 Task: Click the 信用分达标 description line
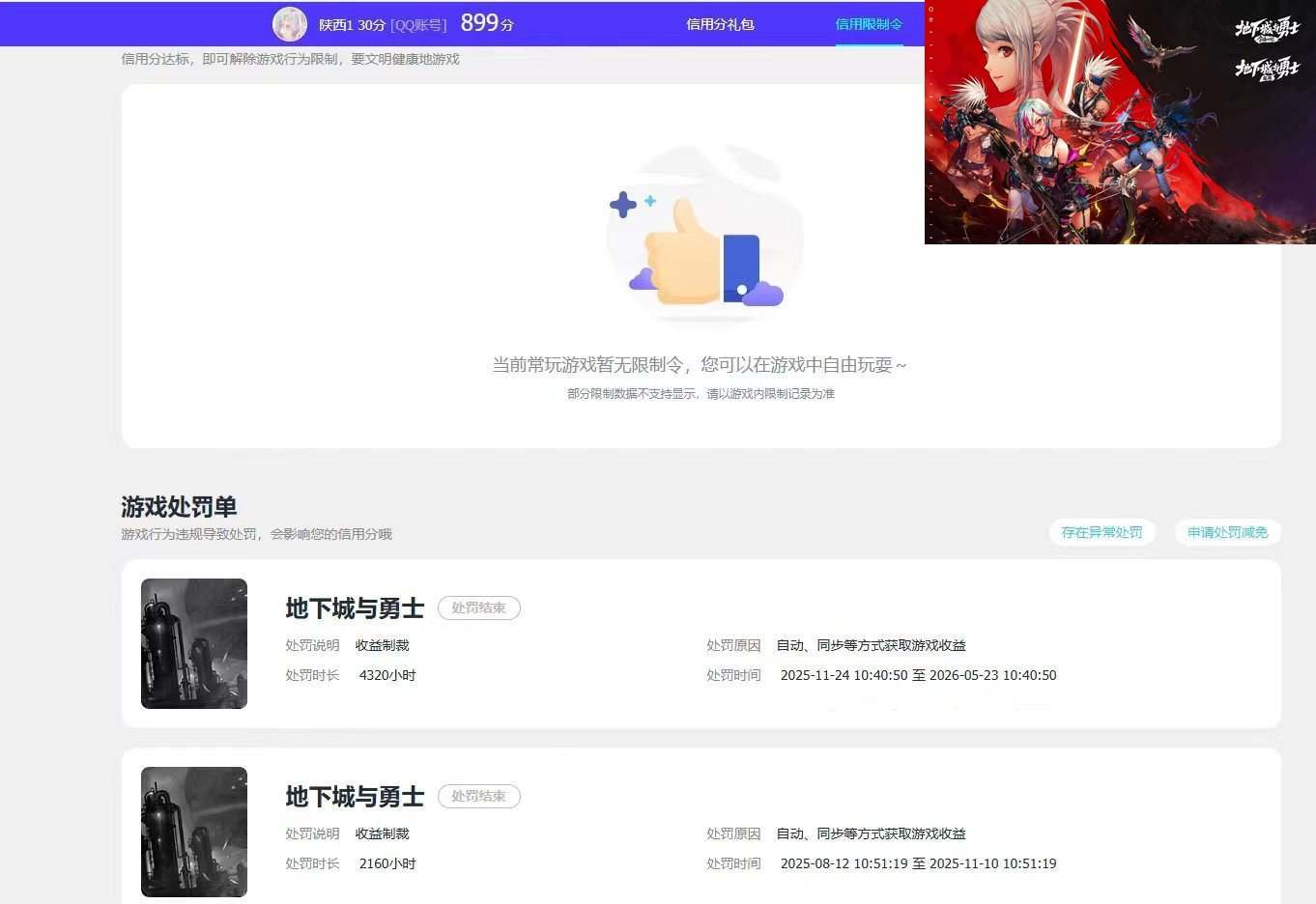(x=290, y=59)
